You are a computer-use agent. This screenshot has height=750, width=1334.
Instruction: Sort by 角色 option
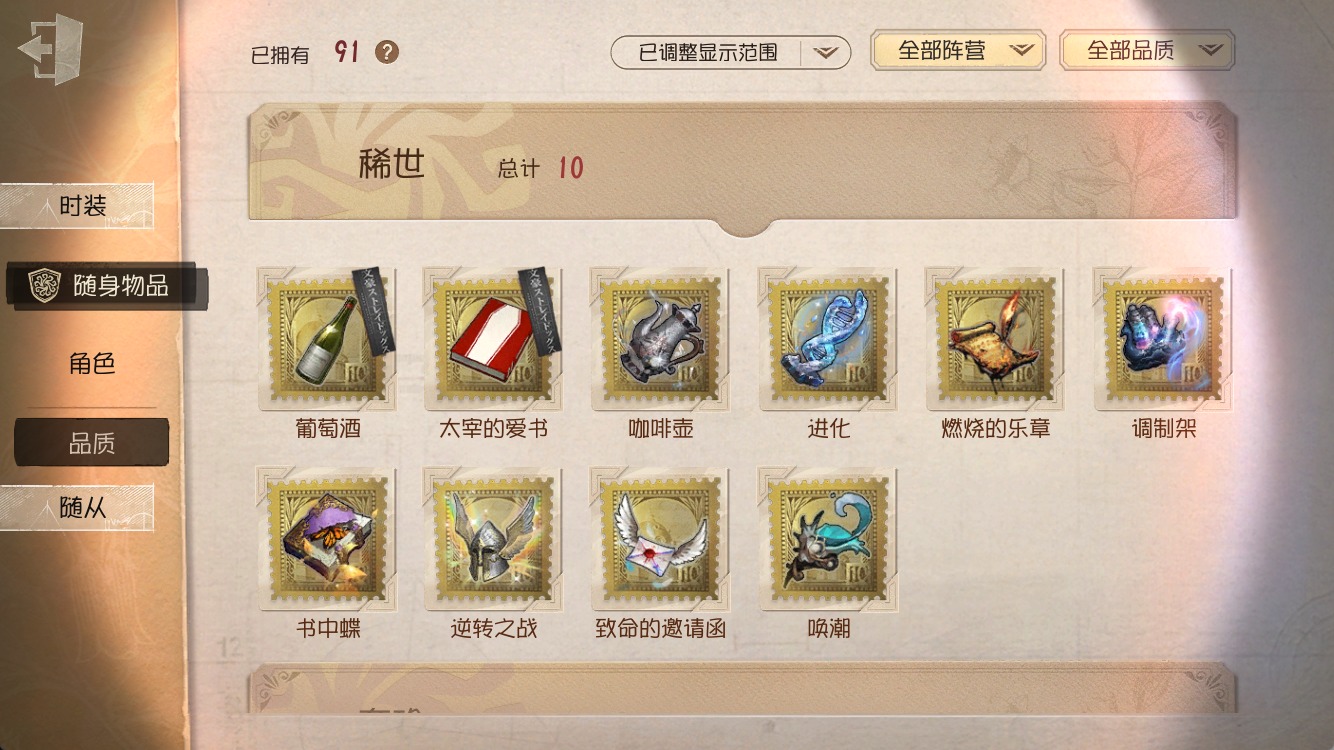92,364
